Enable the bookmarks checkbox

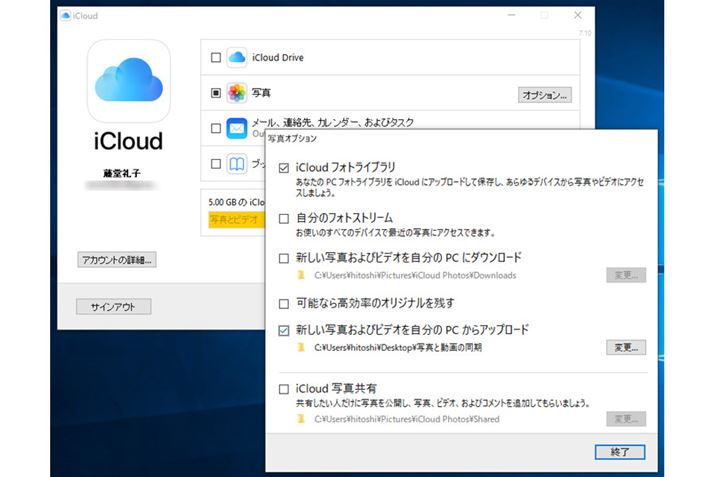[x=216, y=164]
